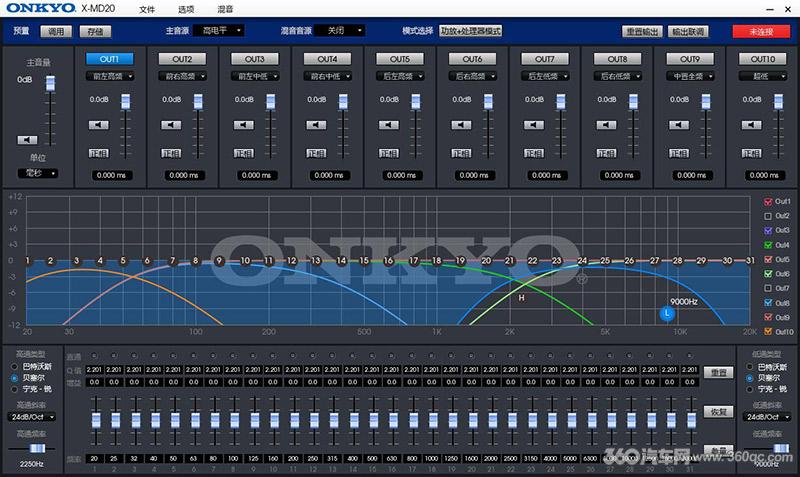Mute the OUT9 channel speaker icon
Image resolution: width=800 pixels, height=477 pixels.
(x=679, y=125)
